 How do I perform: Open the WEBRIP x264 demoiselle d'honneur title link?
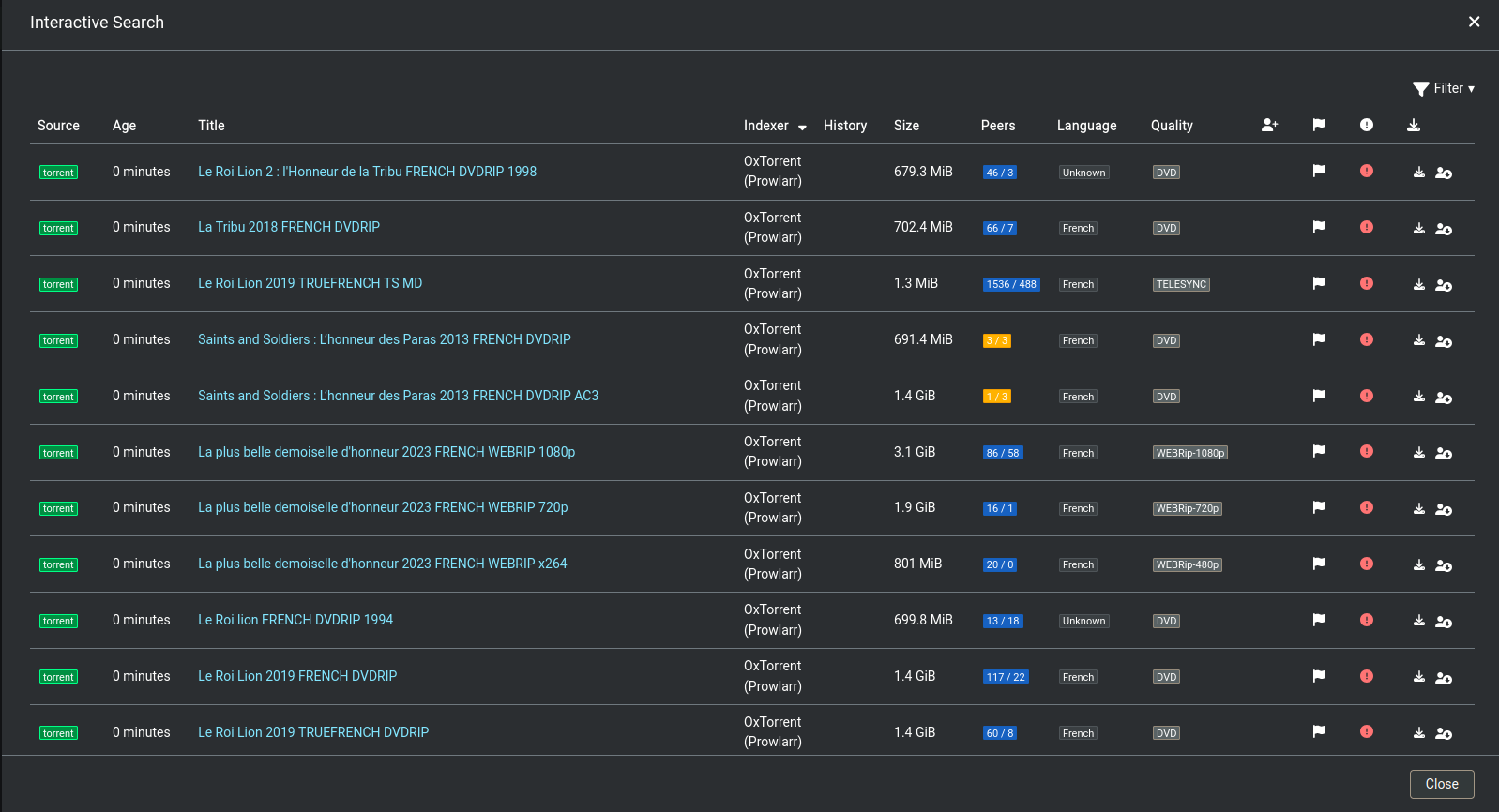pos(382,564)
